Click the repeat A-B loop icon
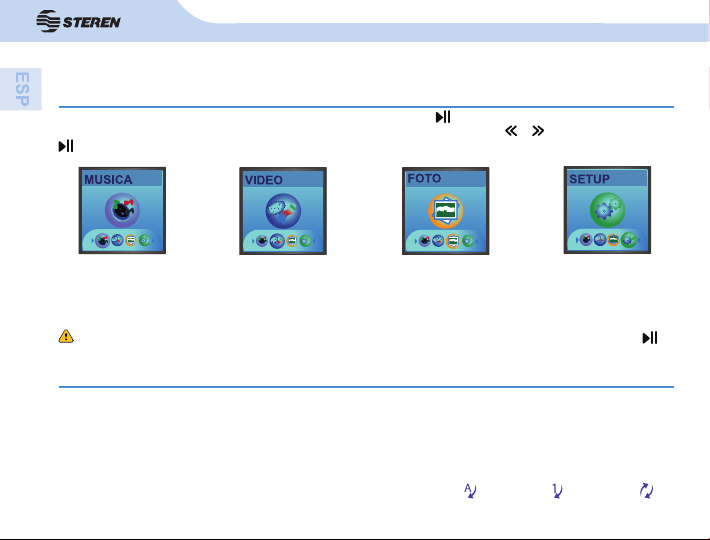Image resolution: width=710 pixels, height=540 pixels. pos(470,491)
